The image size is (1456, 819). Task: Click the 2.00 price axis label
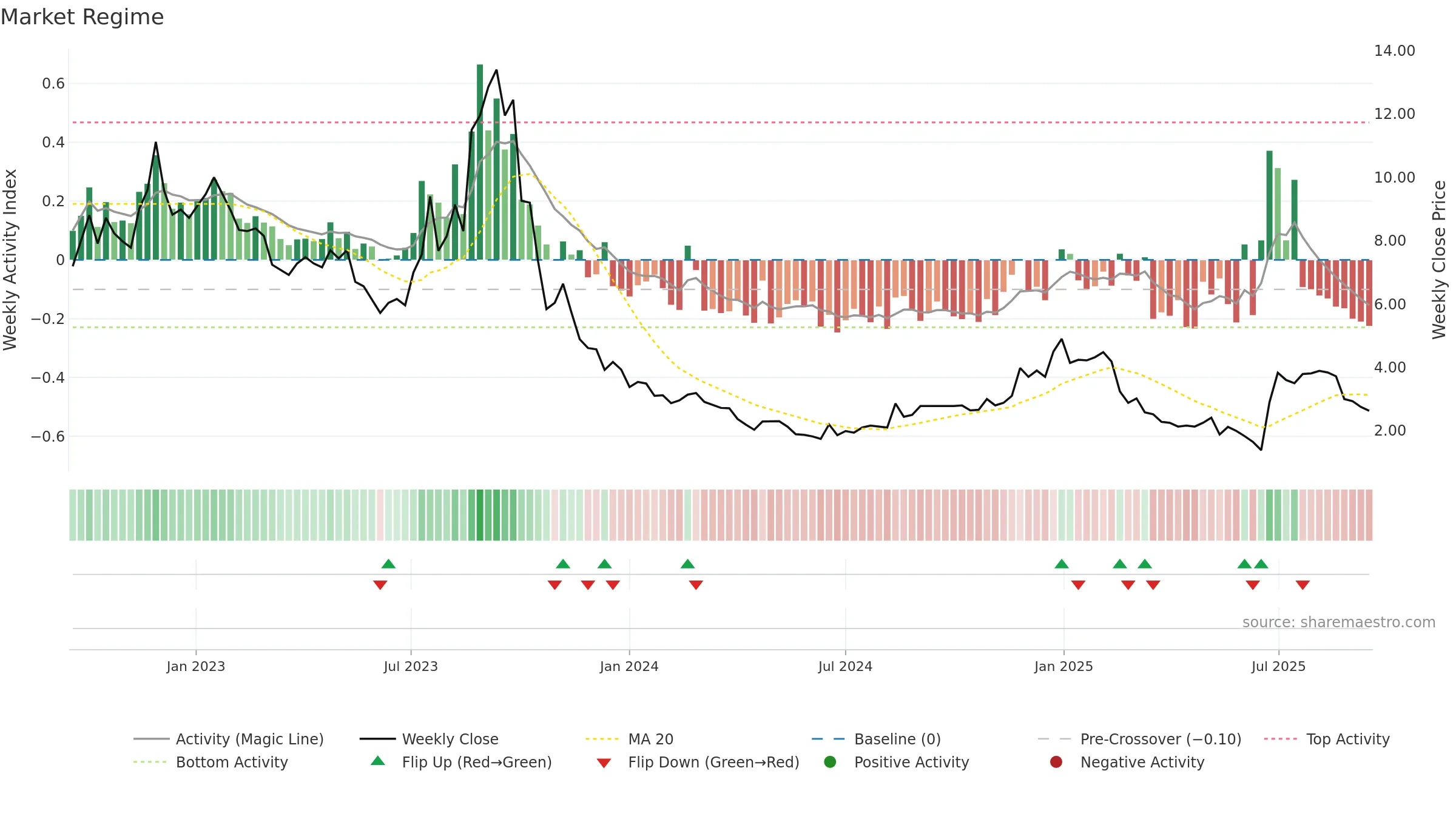[x=1390, y=431]
